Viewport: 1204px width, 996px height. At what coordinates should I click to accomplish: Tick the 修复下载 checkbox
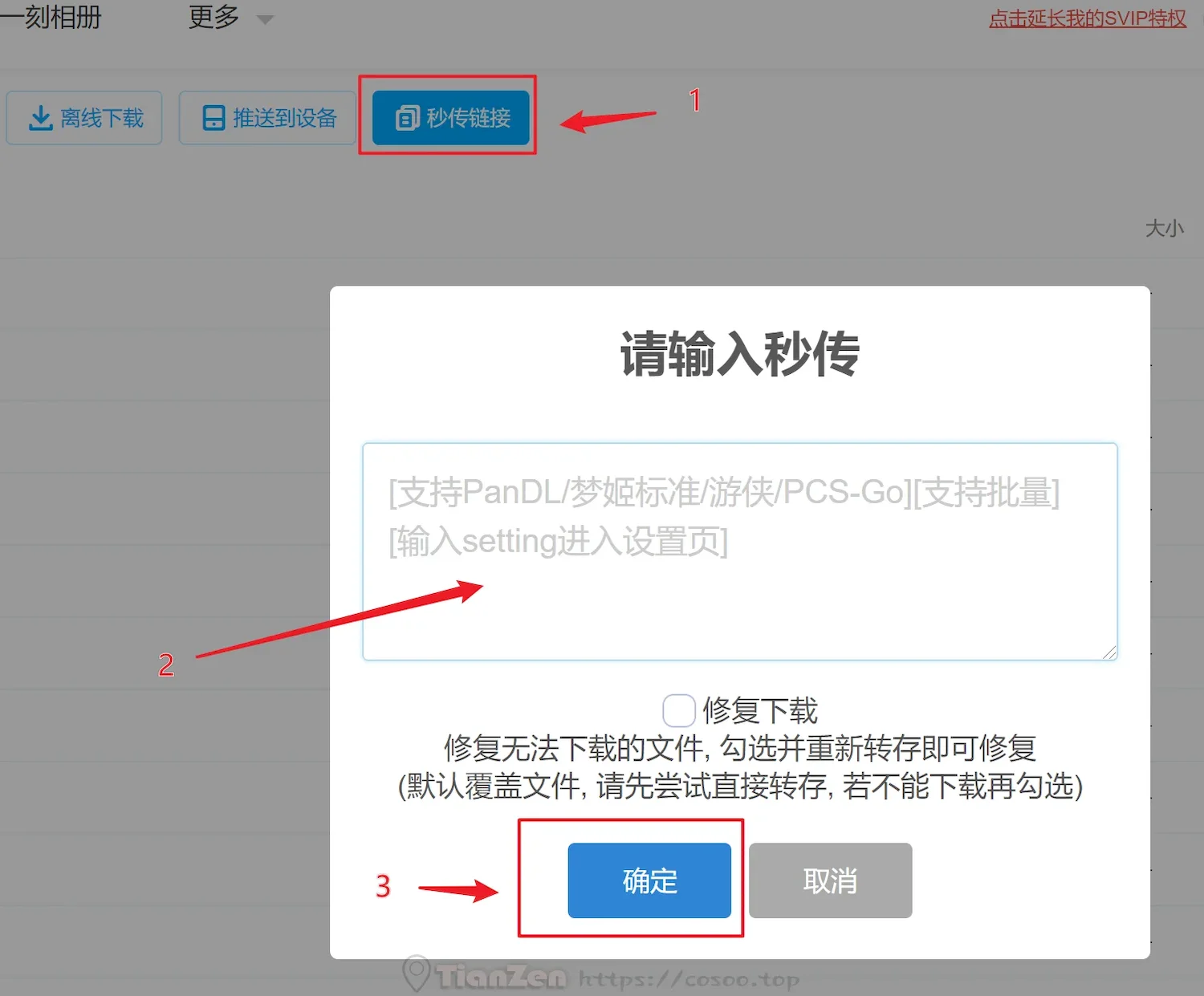click(x=678, y=711)
